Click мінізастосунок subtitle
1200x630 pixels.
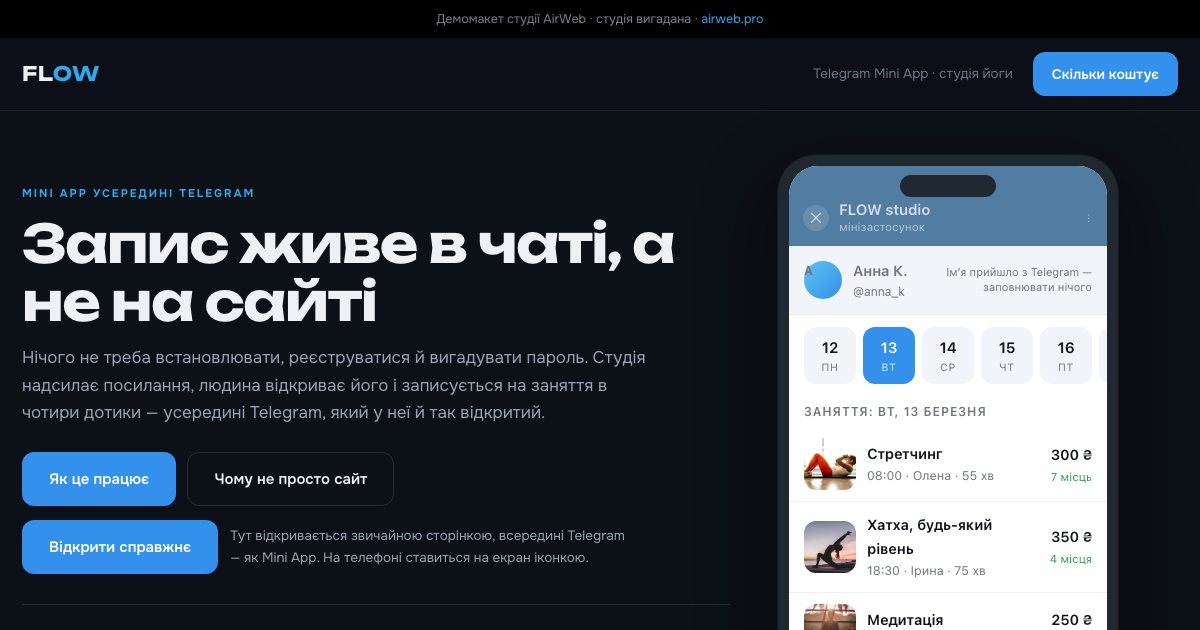pos(882,228)
